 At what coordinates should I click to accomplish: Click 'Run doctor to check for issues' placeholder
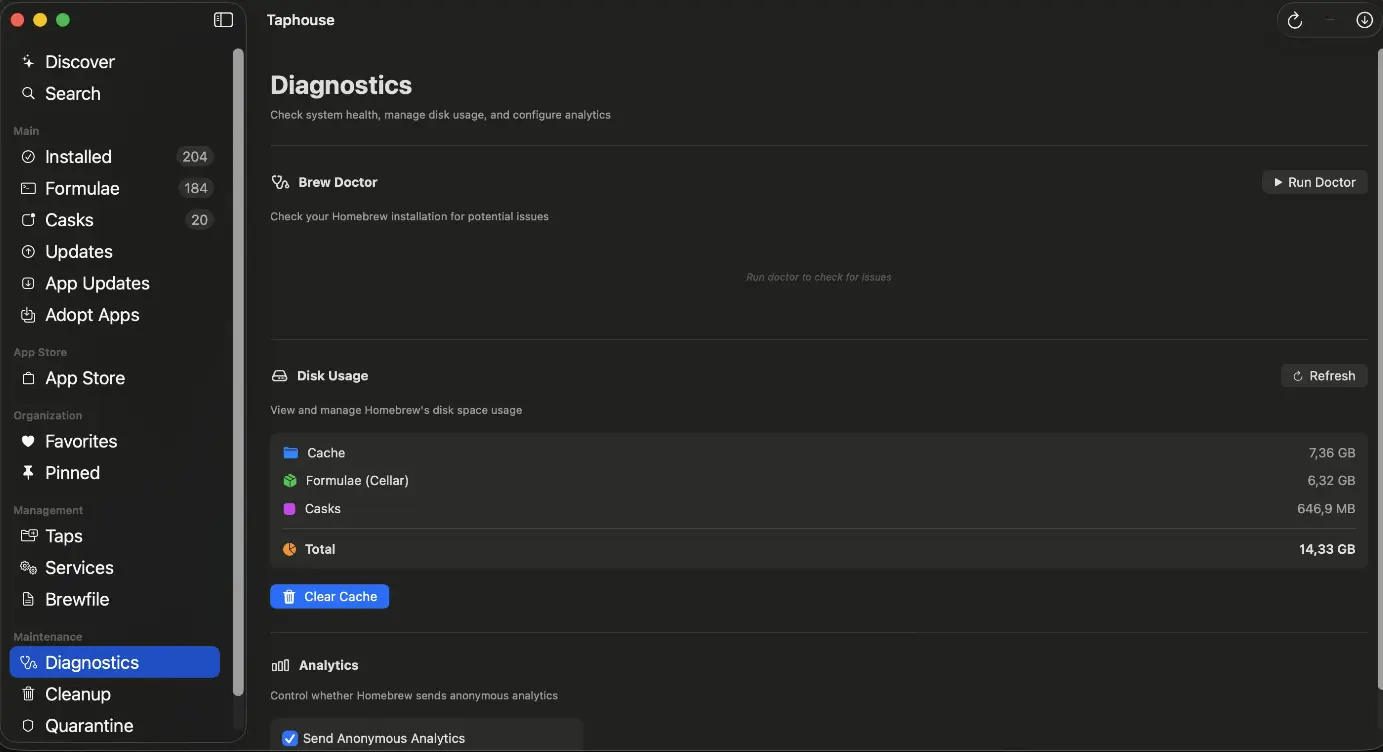coord(818,277)
